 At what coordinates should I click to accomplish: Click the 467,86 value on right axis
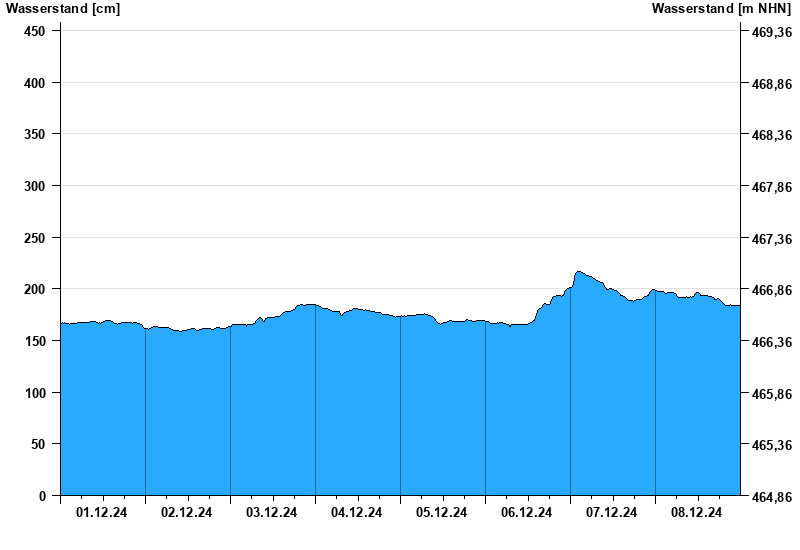click(772, 187)
